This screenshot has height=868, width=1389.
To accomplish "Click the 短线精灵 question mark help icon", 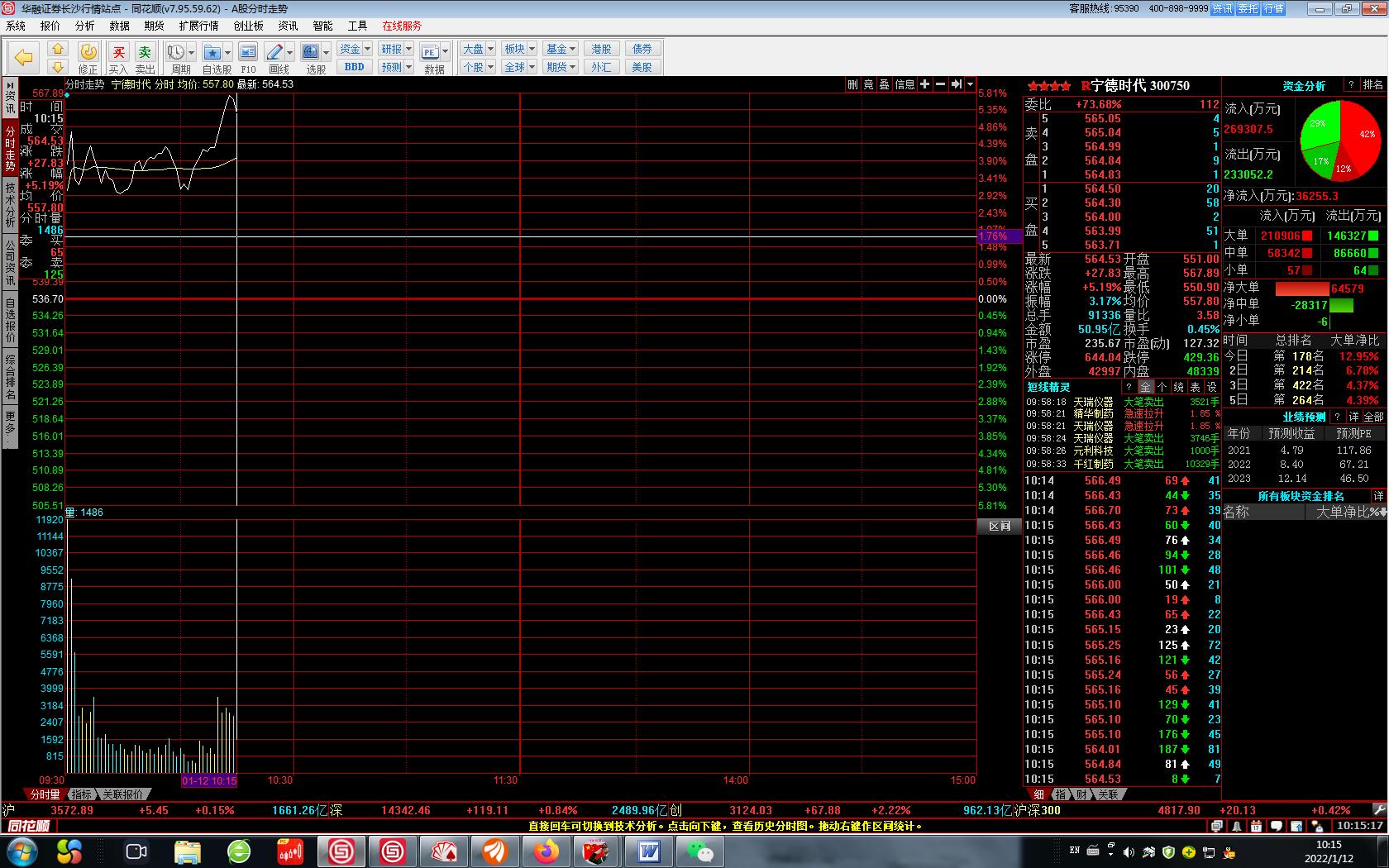I will point(1129,387).
